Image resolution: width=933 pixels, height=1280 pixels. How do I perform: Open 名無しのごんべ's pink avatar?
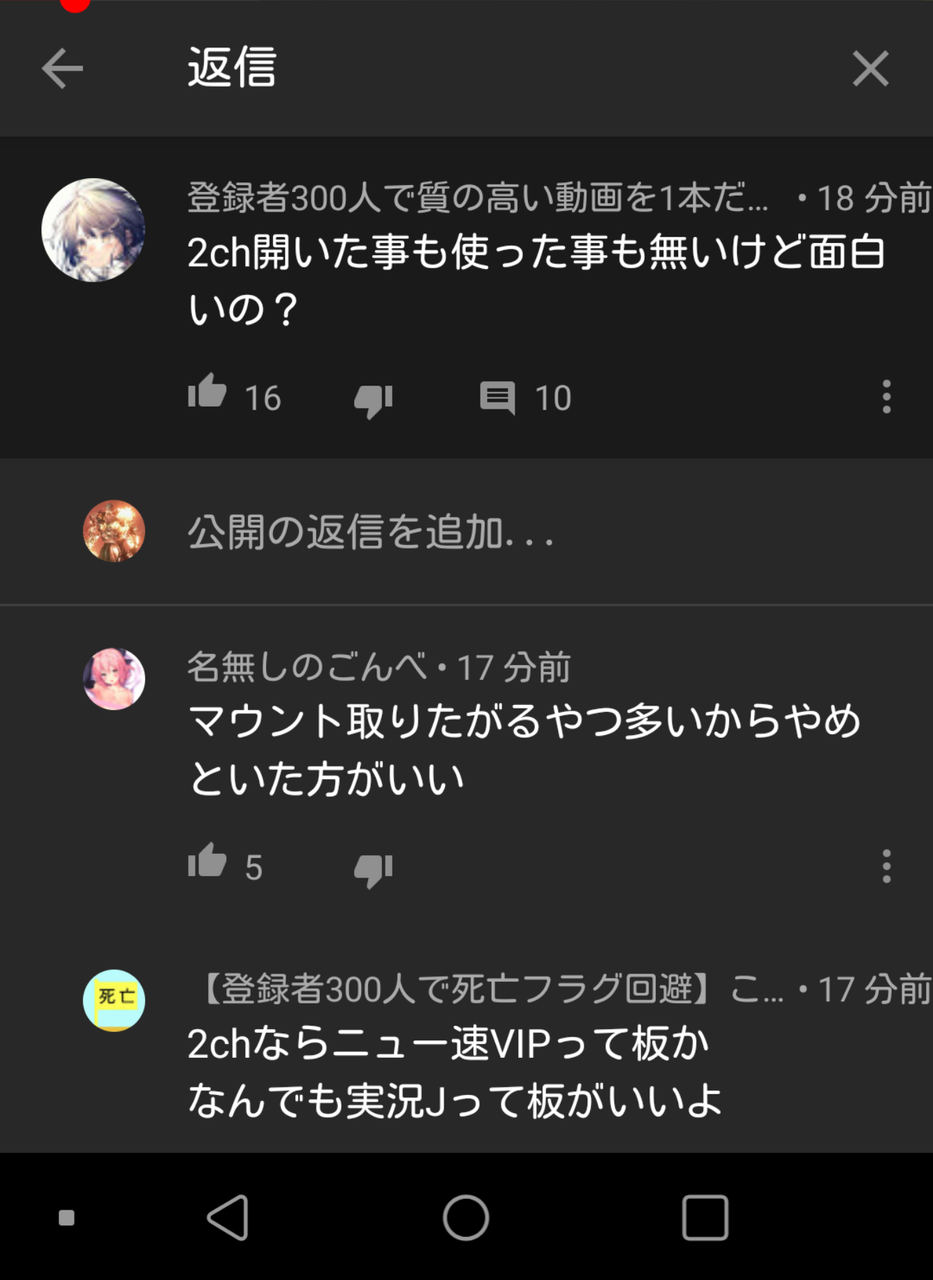tap(114, 679)
